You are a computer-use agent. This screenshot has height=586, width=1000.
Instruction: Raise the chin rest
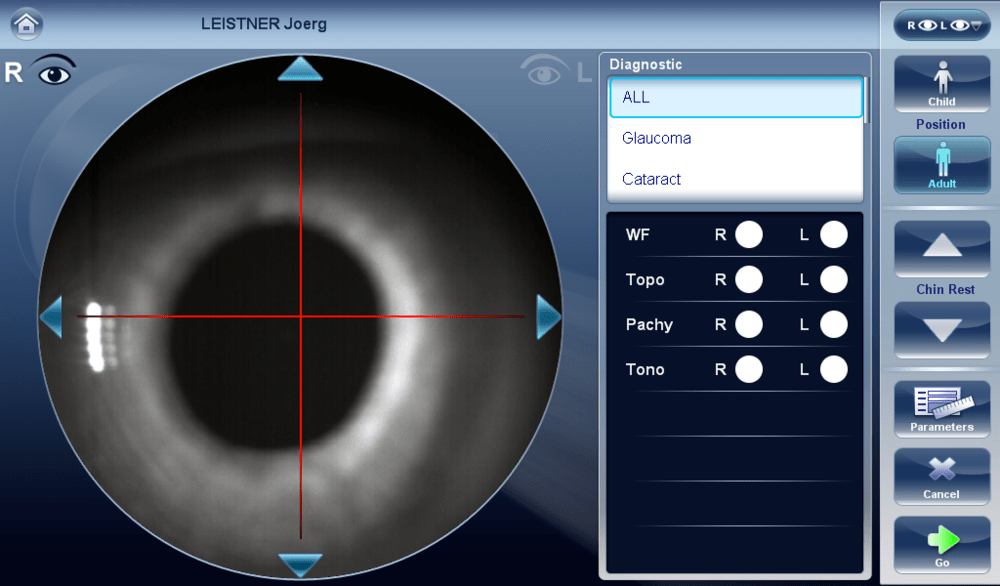tap(941, 248)
